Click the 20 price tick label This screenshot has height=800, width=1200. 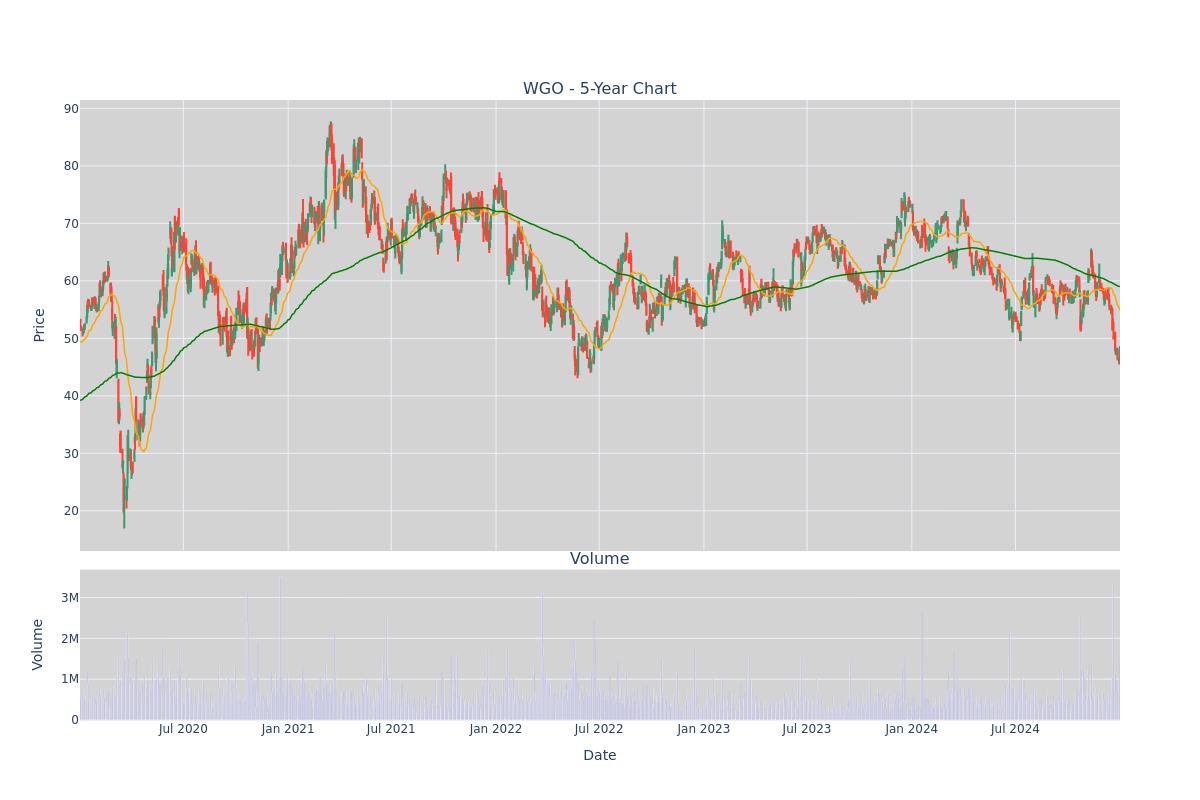tap(71, 511)
